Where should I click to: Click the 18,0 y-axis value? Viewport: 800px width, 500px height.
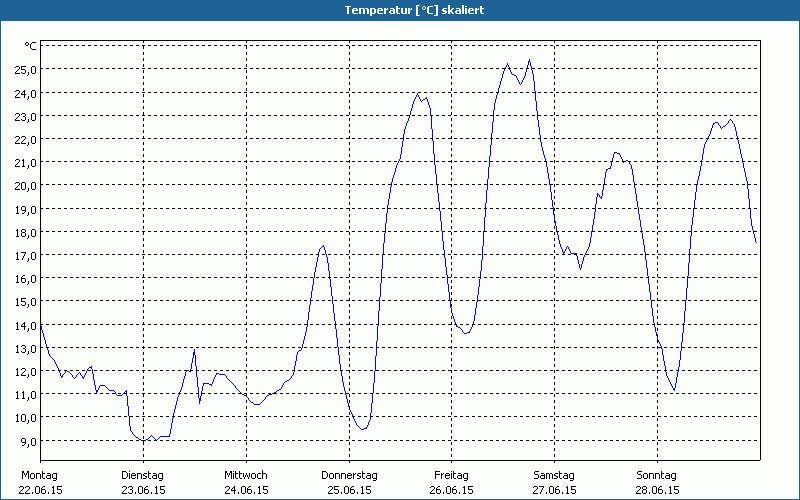tap(26, 233)
